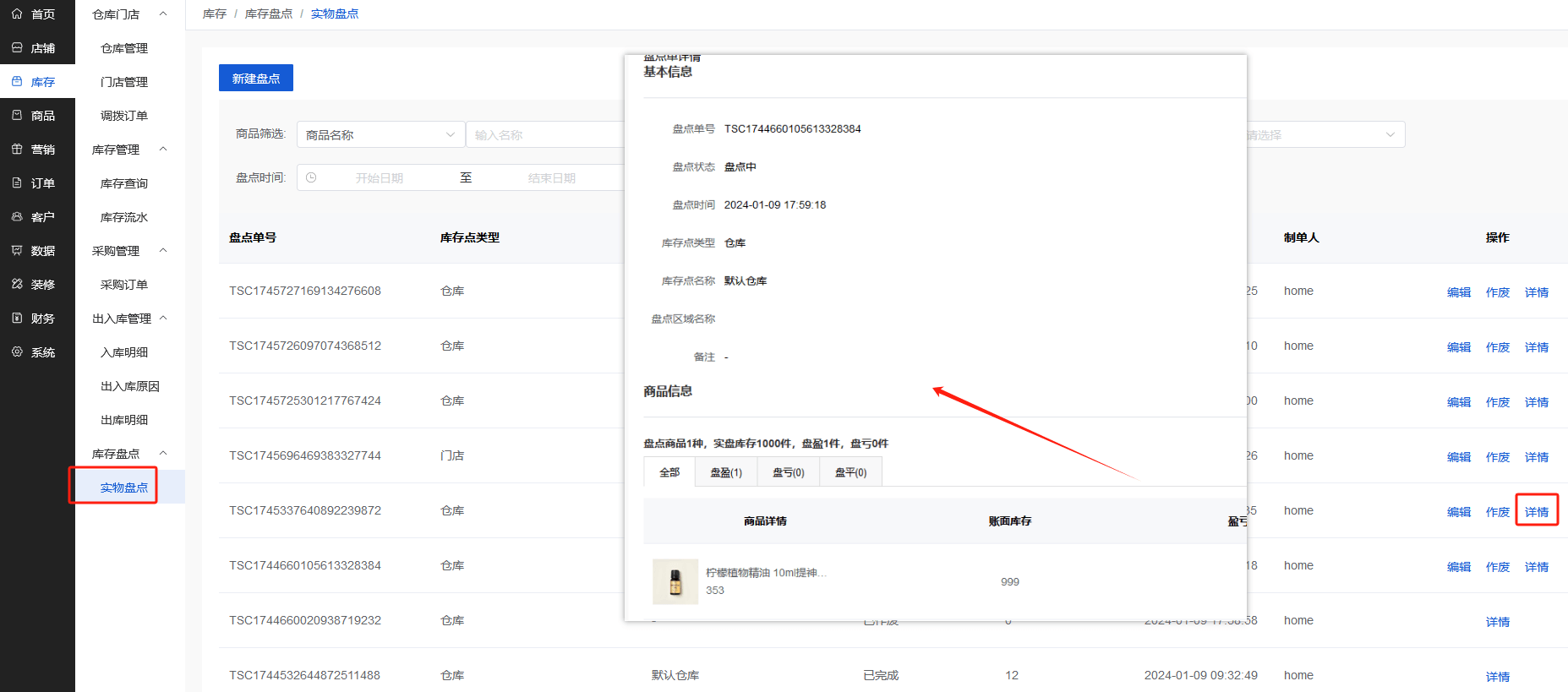Viewport: 1568px width, 692px height.
Task: Open 门店管理 submenu item
Action: coord(124,82)
